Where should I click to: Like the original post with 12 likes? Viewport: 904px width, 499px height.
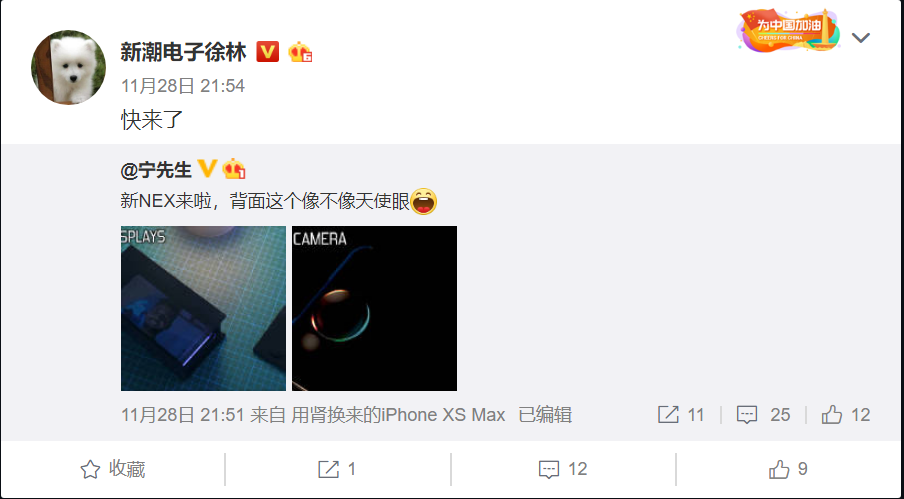tap(846, 415)
